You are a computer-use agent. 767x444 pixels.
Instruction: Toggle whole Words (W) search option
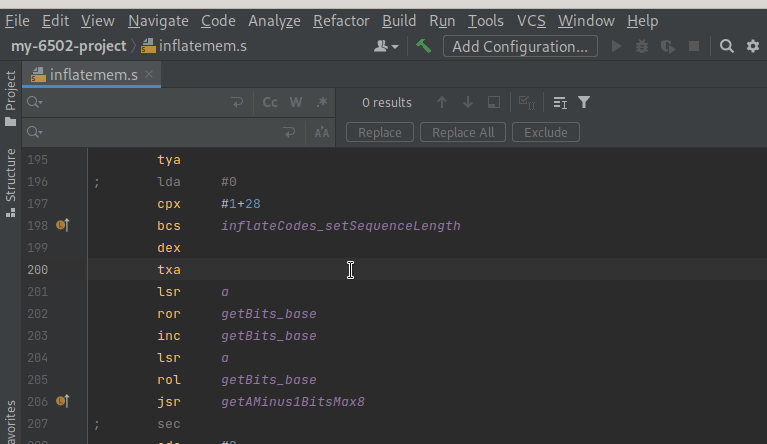[296, 102]
